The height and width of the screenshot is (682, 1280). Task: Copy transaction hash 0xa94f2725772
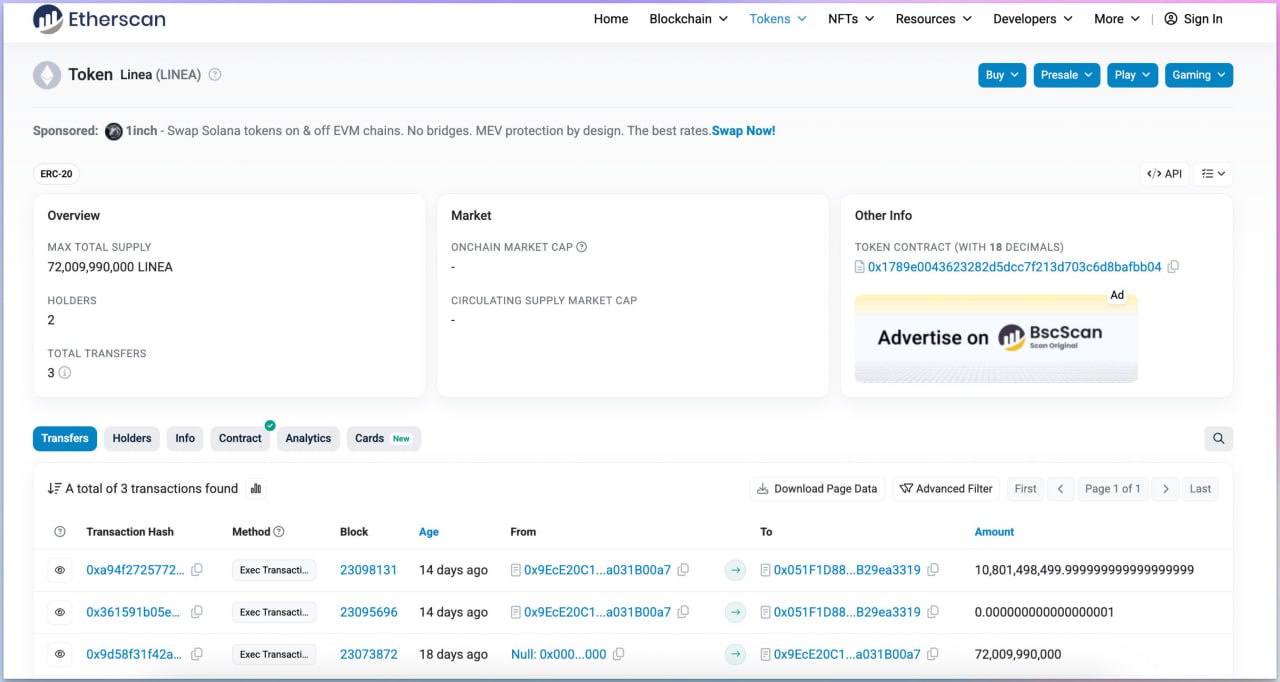pos(197,570)
